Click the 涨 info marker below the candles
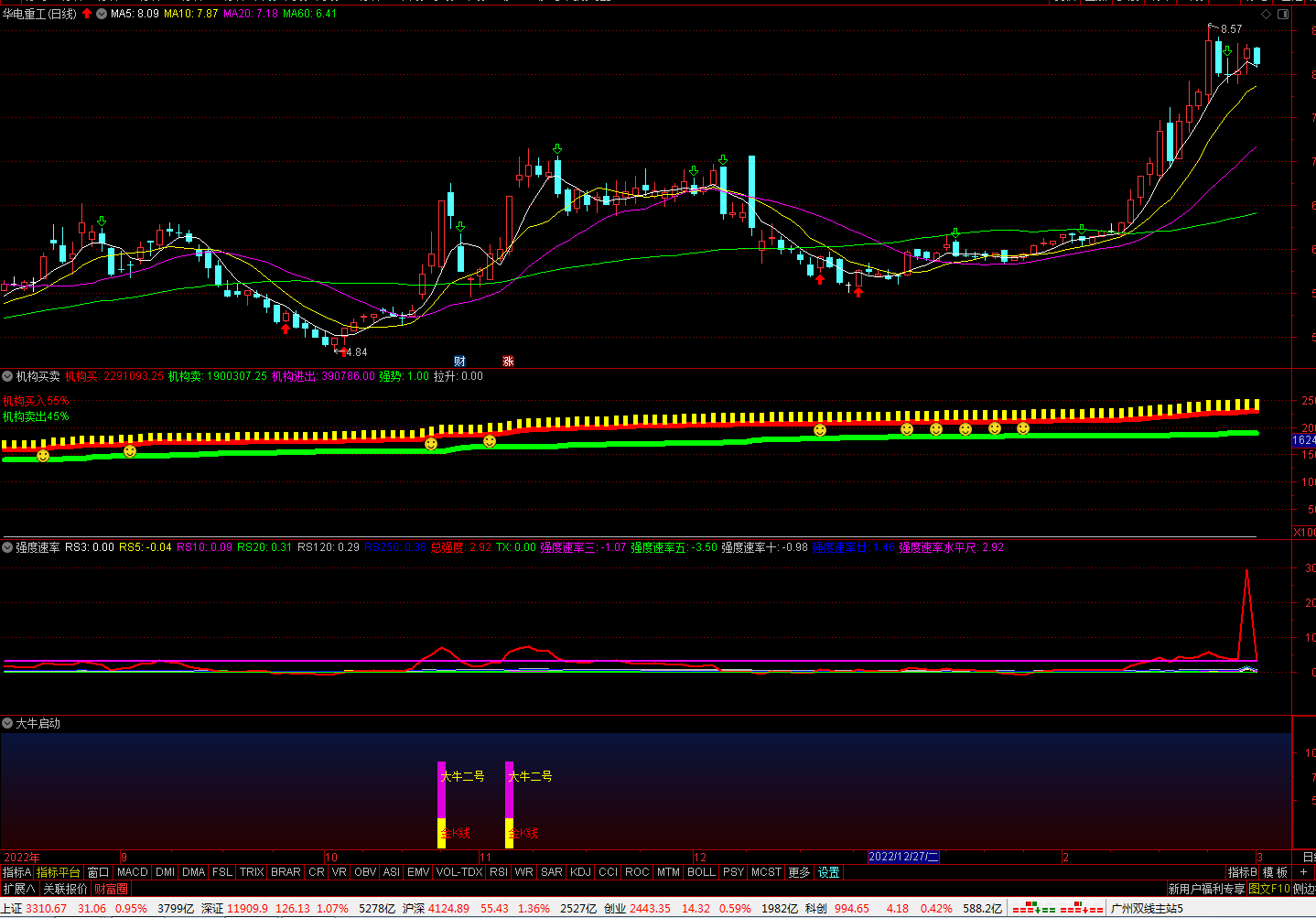Image resolution: width=1316 pixels, height=918 pixels. [508, 361]
